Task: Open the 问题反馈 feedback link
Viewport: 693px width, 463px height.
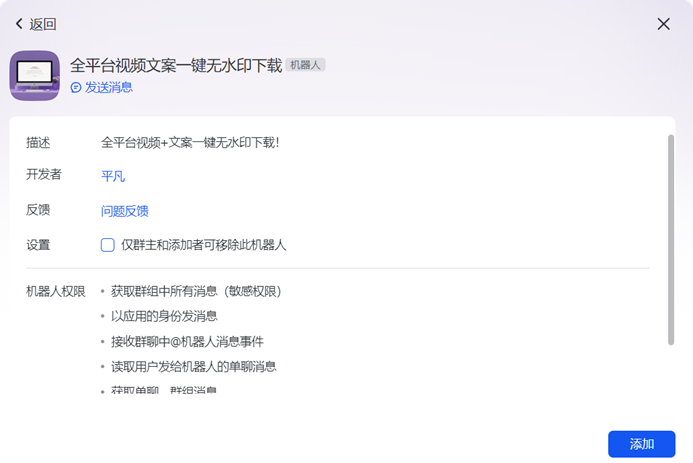Action: pos(125,211)
